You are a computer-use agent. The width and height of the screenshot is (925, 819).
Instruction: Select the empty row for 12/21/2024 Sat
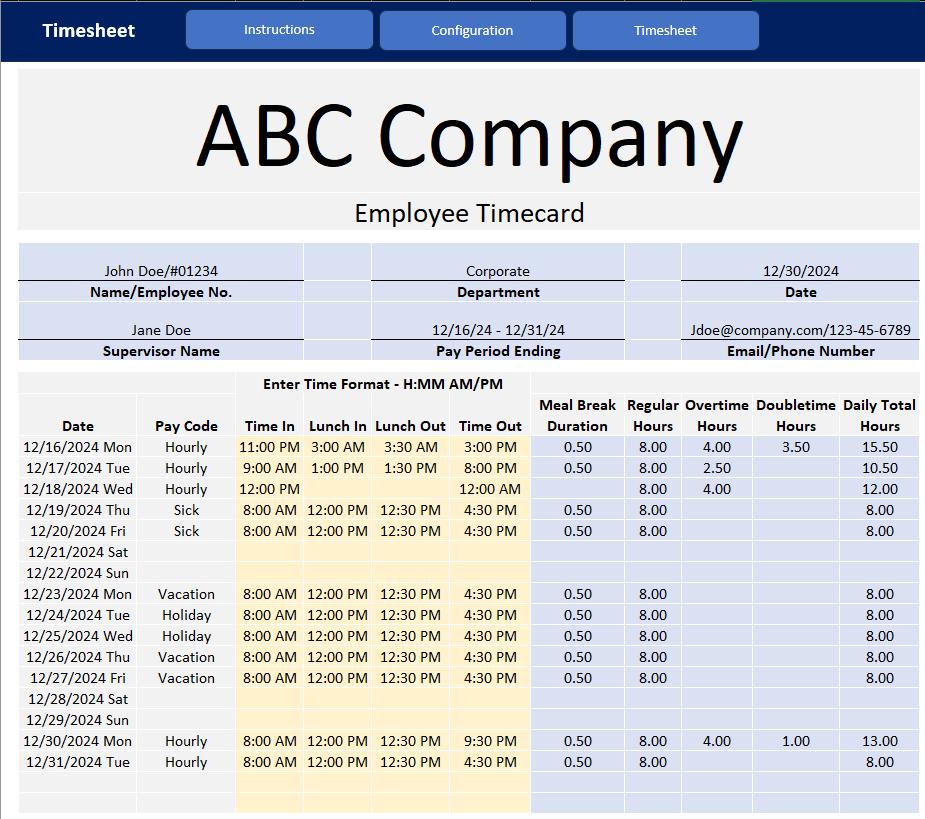[x=78, y=552]
